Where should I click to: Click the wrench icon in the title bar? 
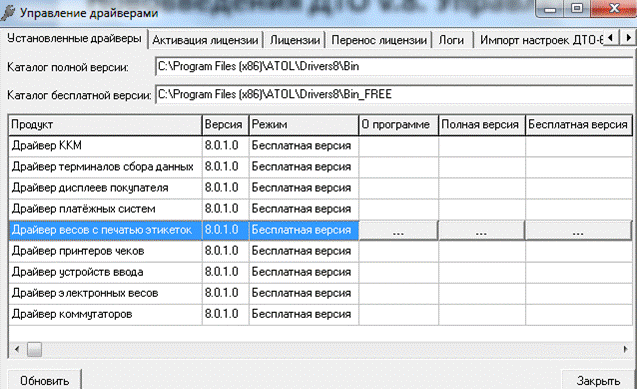coord(8,13)
